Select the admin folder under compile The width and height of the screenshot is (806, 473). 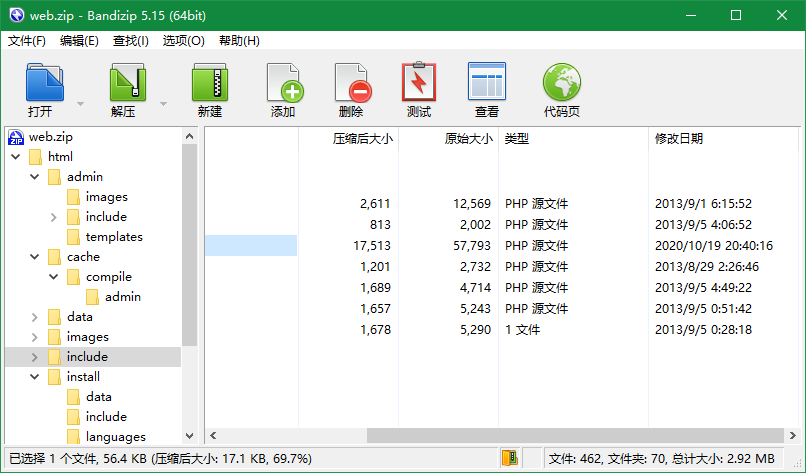point(123,297)
